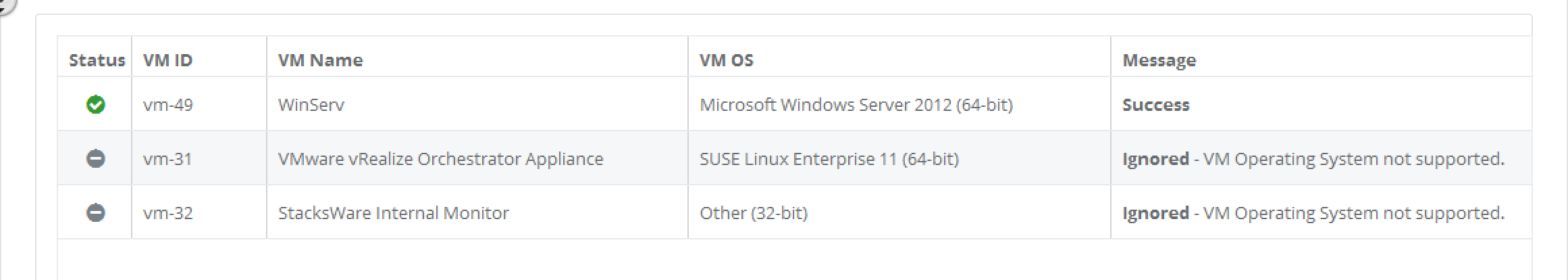Viewport: 1568px width, 280px height.
Task: Click Microsoft Windows Server 2012 OS cell
Action: [856, 105]
